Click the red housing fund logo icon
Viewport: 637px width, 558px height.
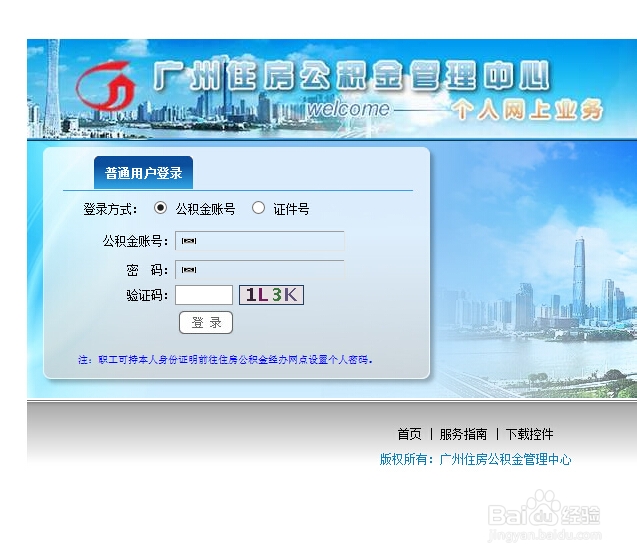pyautogui.click(x=106, y=86)
